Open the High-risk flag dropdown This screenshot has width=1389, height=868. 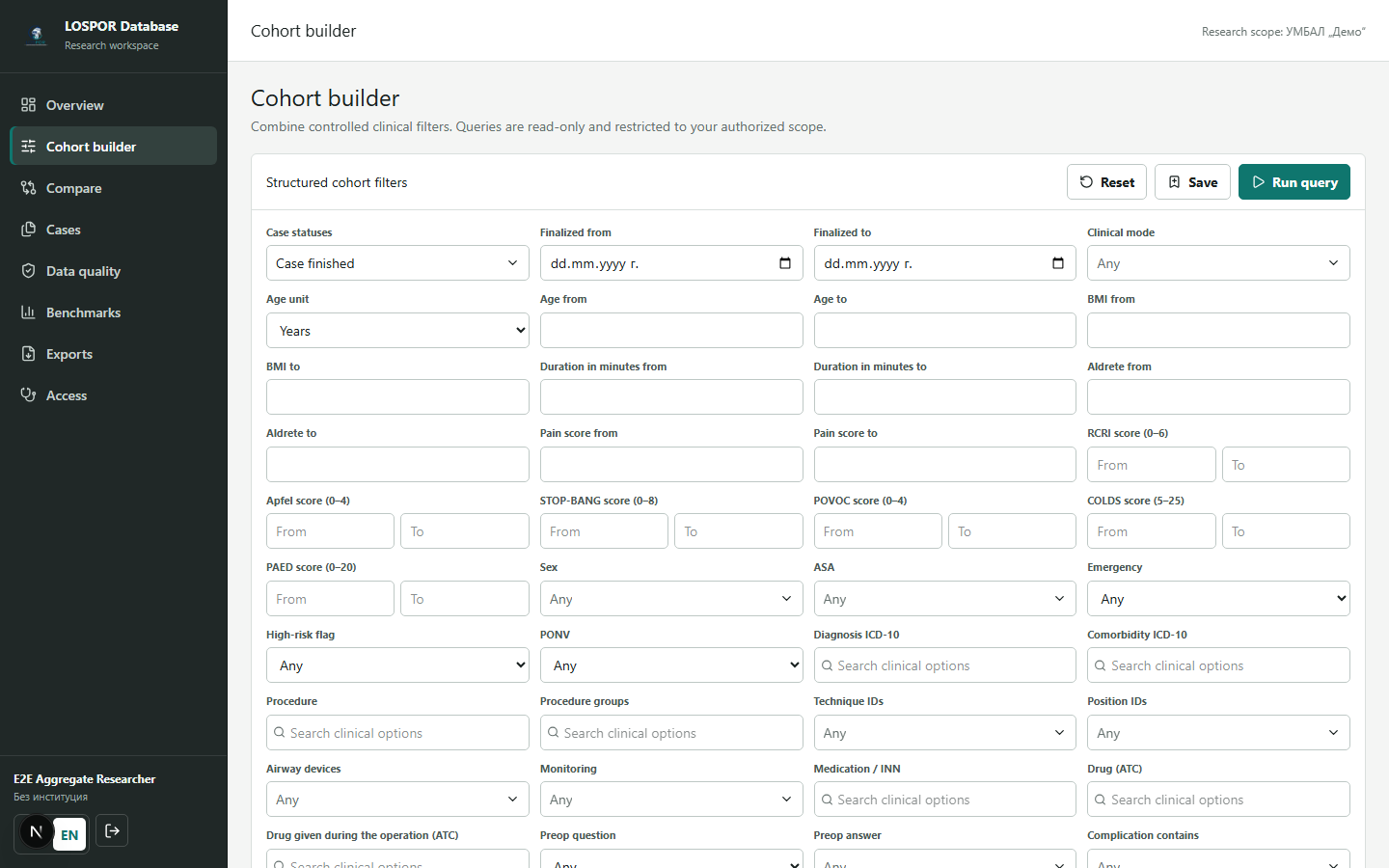click(397, 665)
